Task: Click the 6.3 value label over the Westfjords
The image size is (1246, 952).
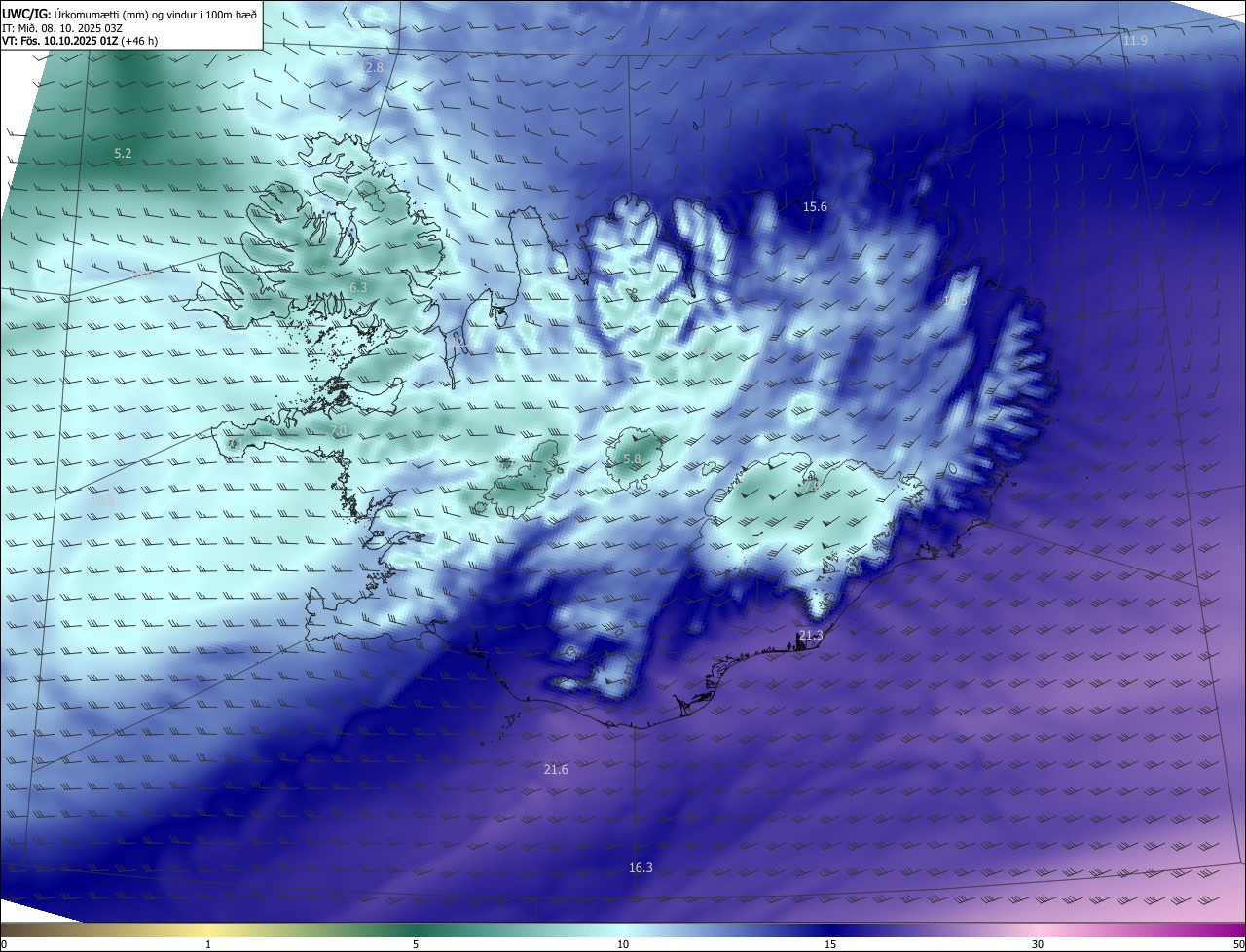Action: 358,288
